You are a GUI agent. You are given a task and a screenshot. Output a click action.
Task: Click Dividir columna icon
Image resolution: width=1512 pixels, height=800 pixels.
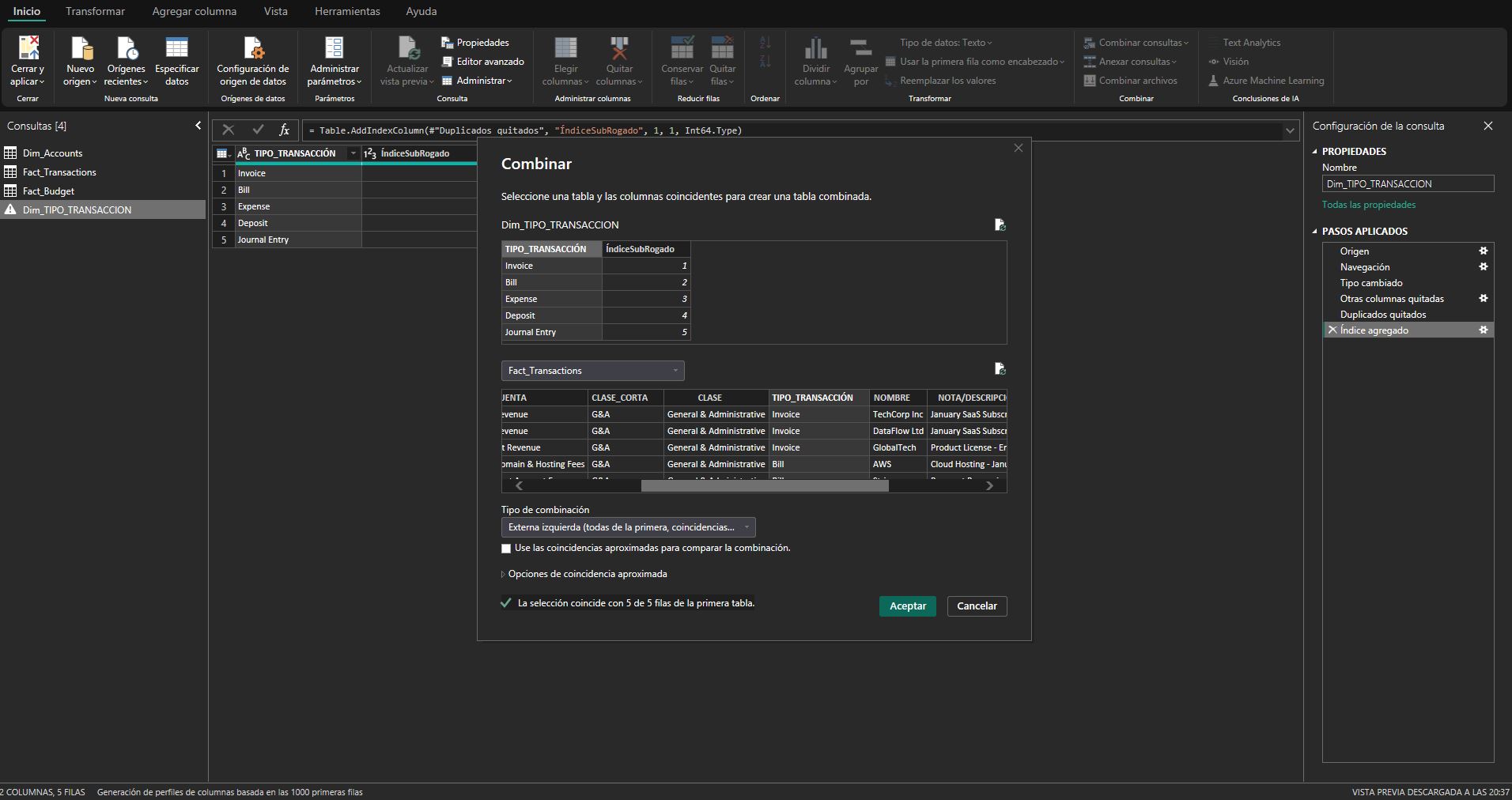click(815, 48)
